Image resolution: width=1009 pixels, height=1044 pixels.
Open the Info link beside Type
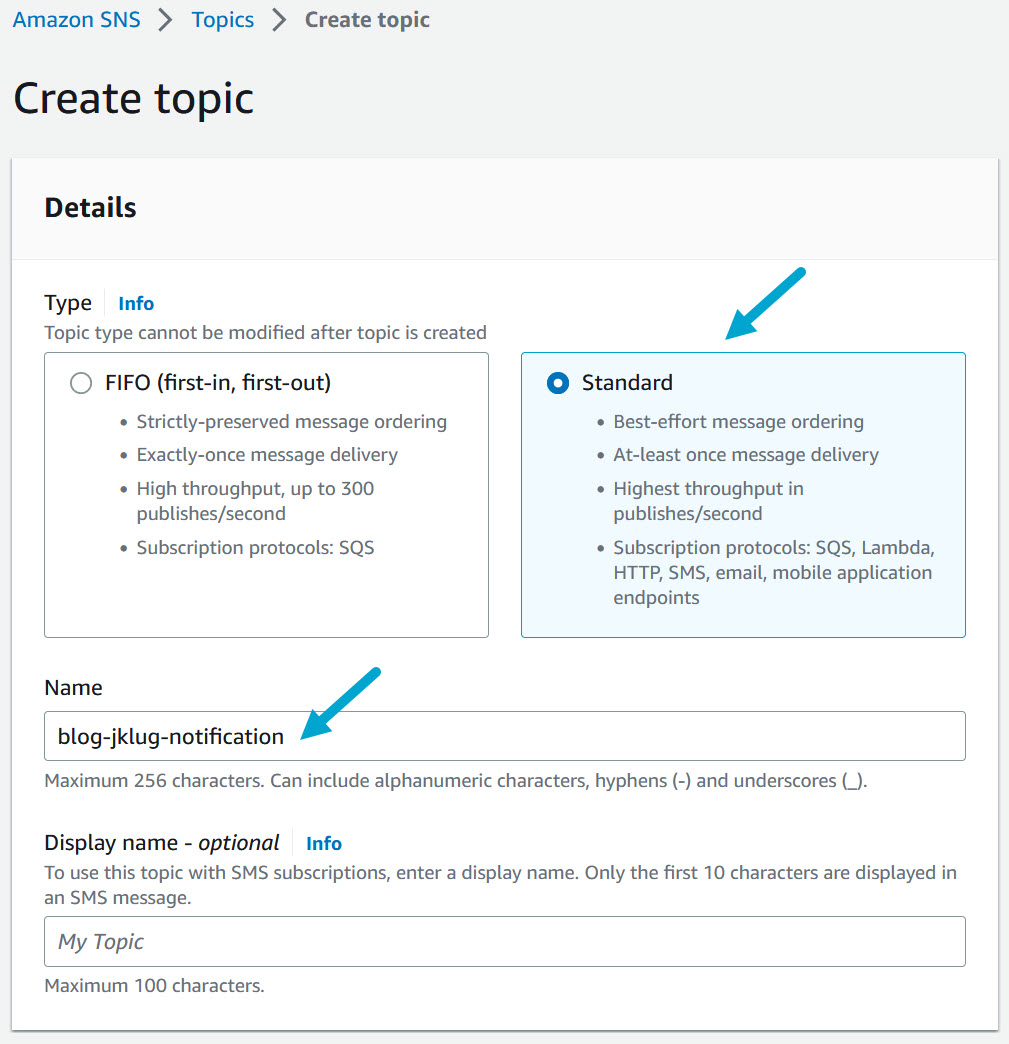[136, 304]
